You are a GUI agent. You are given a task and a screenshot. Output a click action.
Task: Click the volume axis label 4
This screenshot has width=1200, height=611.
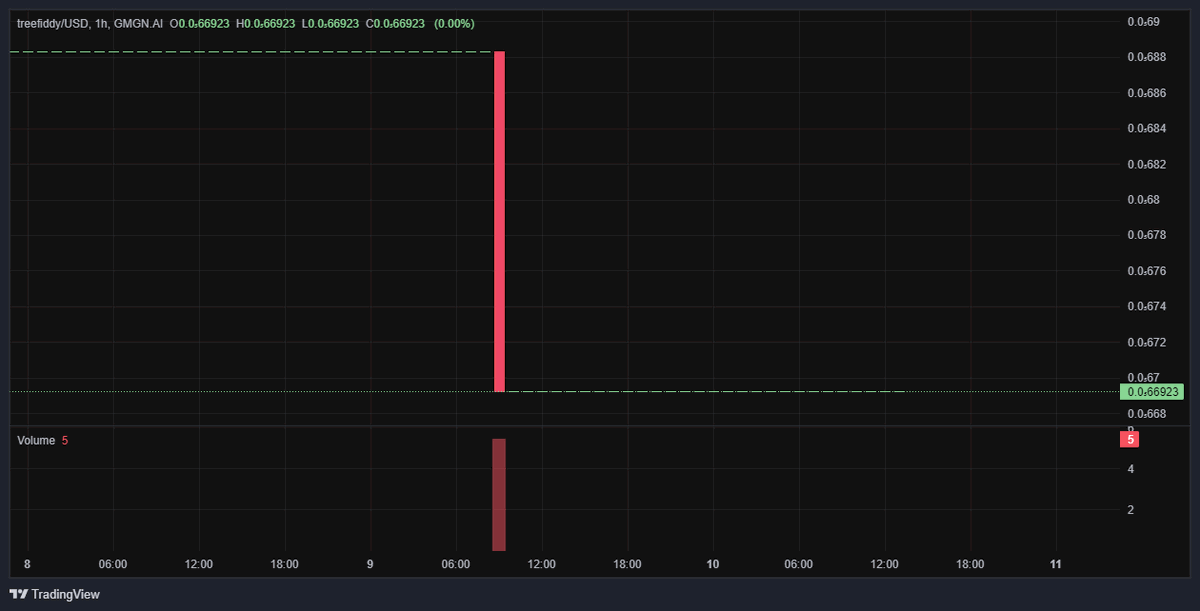[x=1131, y=468]
